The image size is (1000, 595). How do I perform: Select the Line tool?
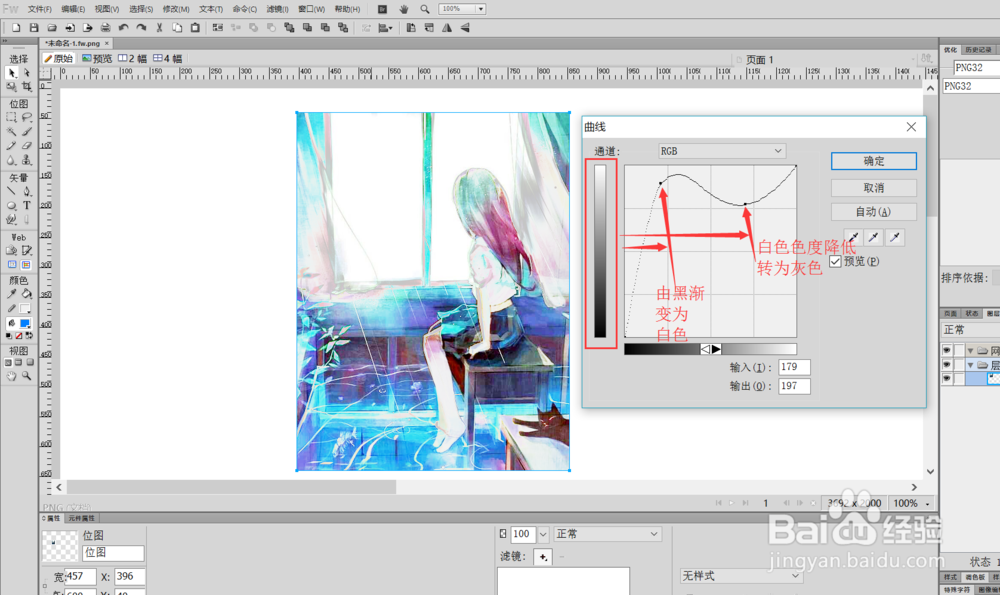[x=11, y=191]
